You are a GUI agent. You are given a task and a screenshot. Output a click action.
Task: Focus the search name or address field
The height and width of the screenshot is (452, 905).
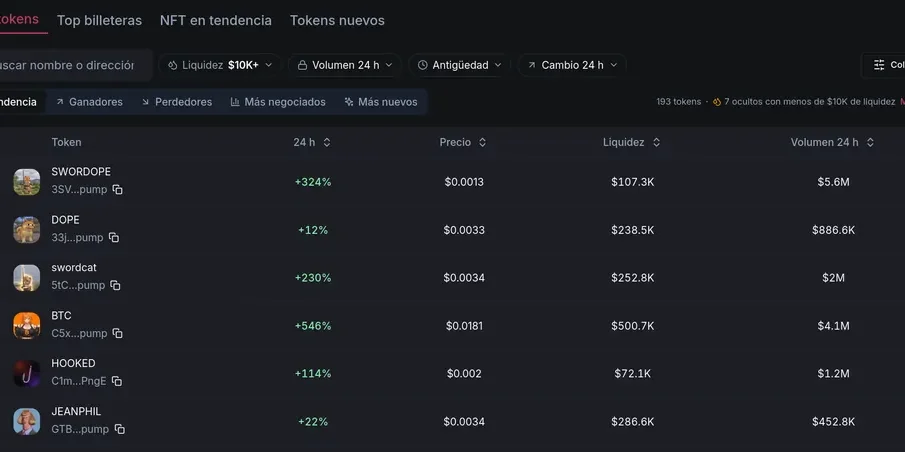[75, 65]
